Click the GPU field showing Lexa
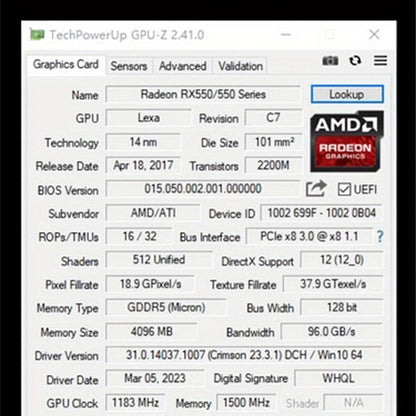The height and width of the screenshot is (416, 416). (148, 118)
